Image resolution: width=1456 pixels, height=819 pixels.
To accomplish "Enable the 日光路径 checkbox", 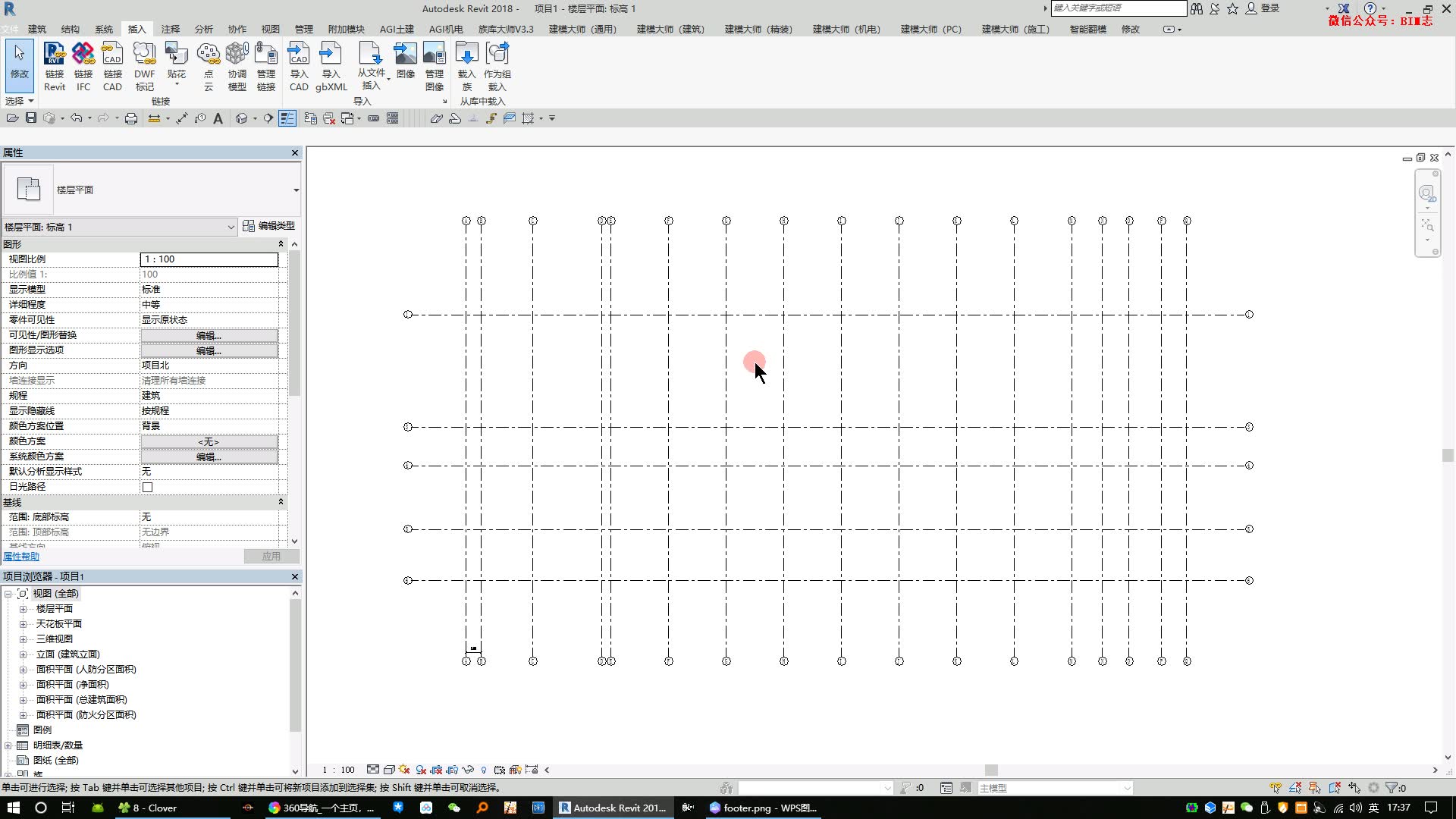I will [148, 487].
